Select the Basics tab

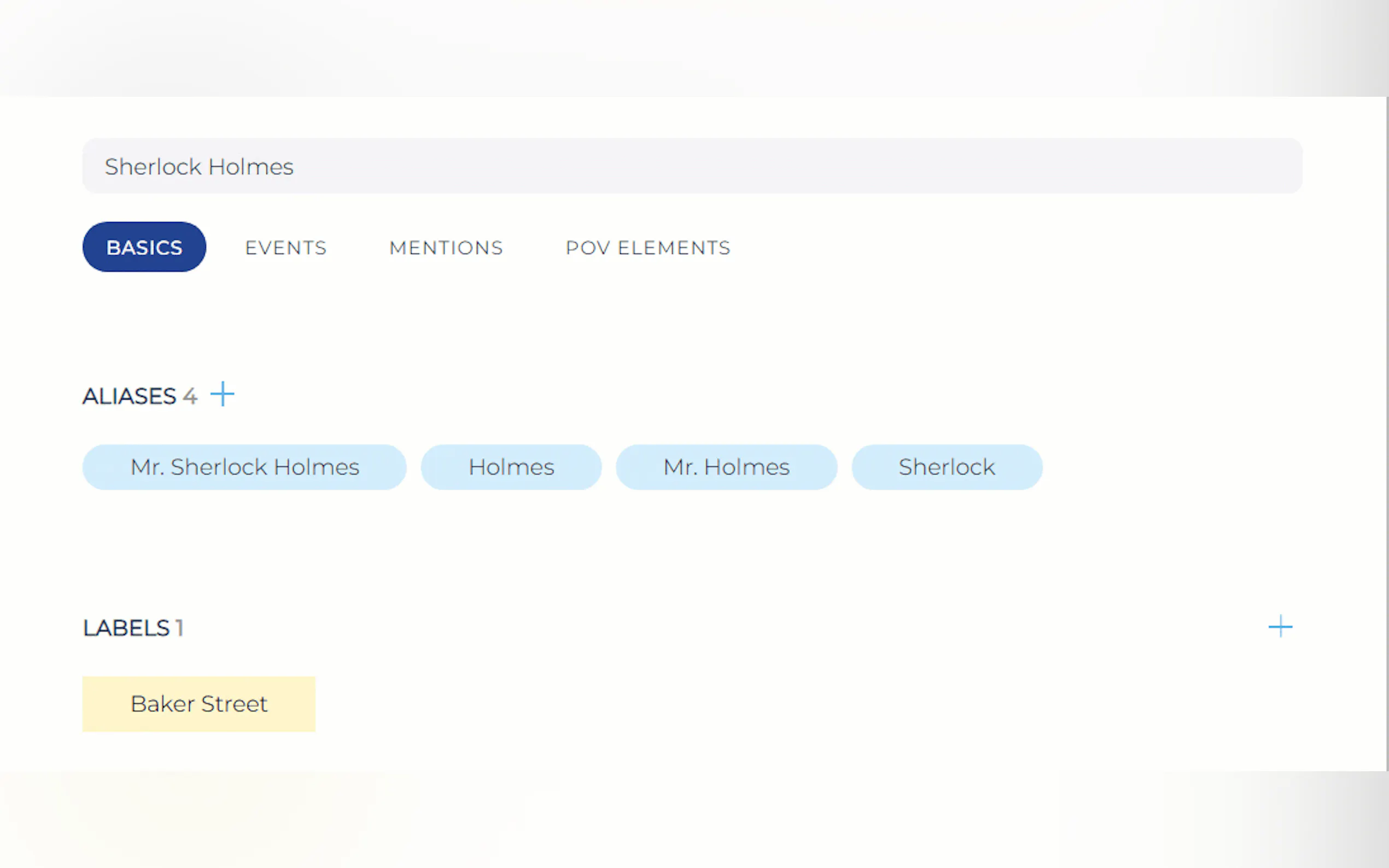(x=144, y=248)
